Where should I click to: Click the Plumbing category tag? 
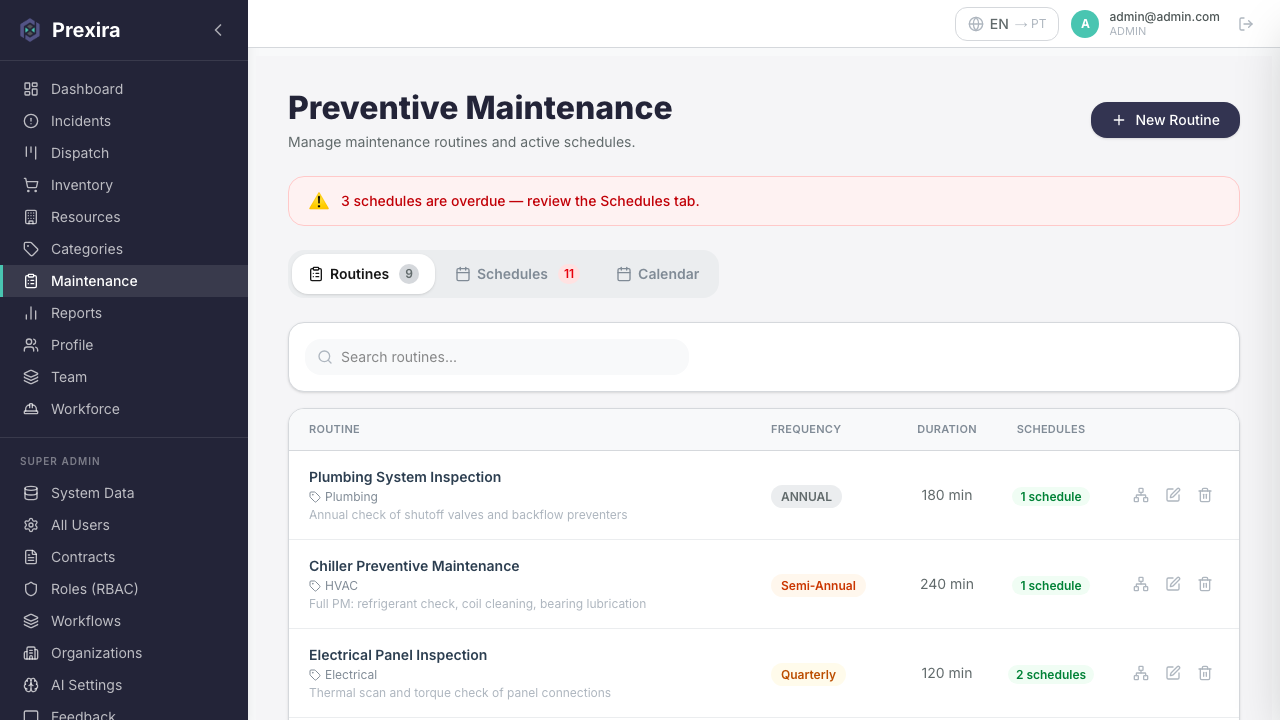343,497
